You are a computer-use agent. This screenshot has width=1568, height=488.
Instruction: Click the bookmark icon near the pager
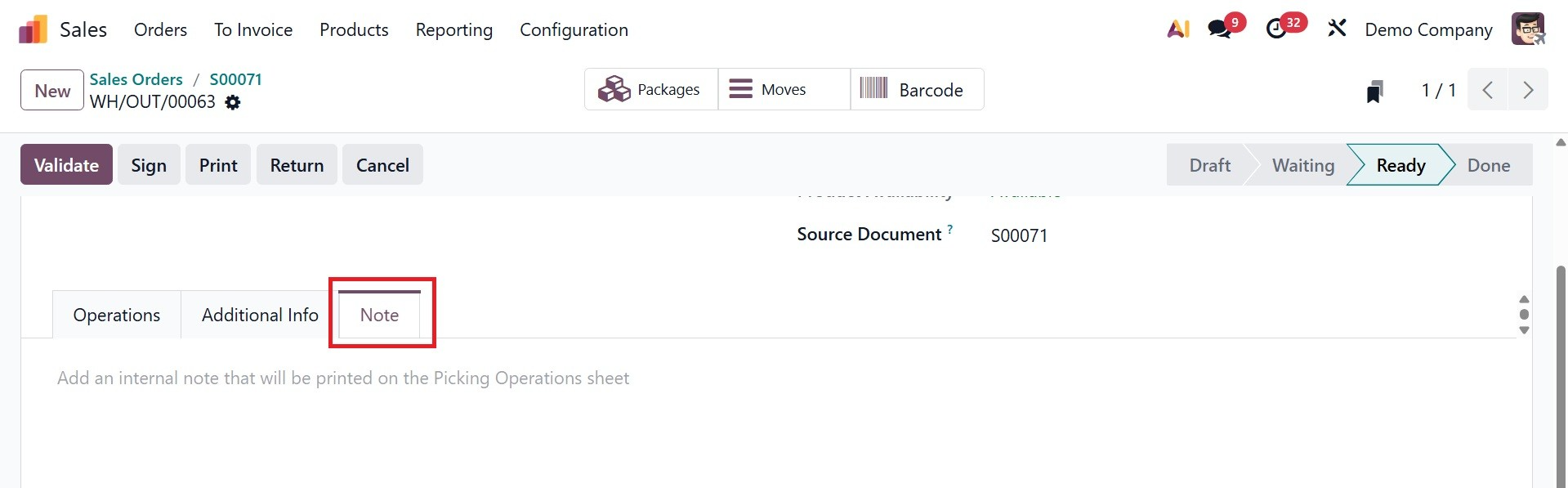click(x=1374, y=91)
